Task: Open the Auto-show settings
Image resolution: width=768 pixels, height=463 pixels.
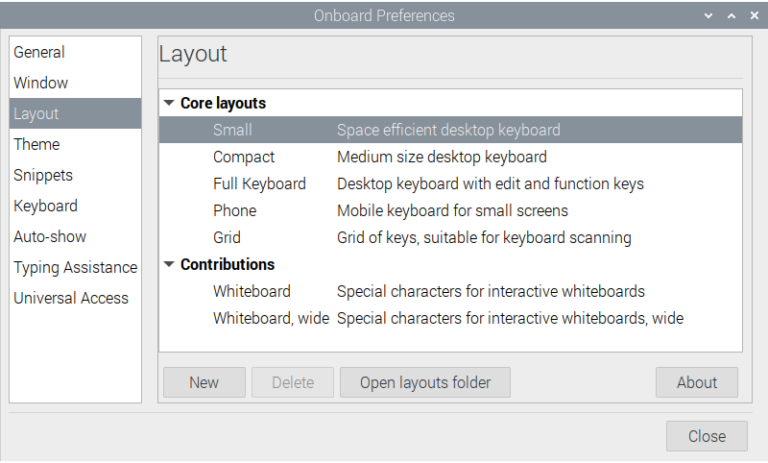Action: 50,237
